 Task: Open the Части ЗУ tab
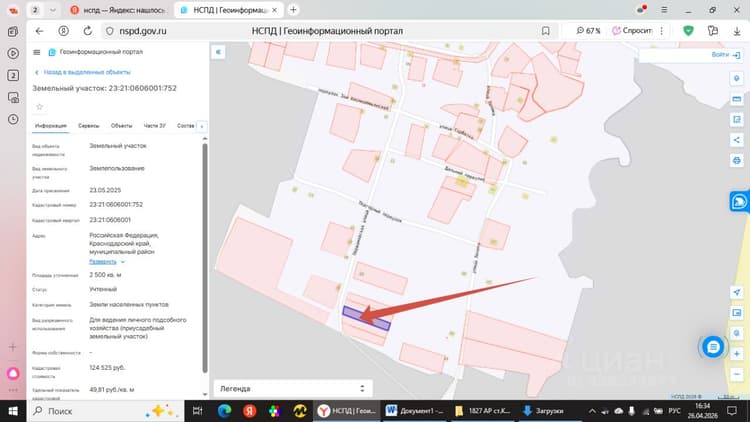click(154, 126)
